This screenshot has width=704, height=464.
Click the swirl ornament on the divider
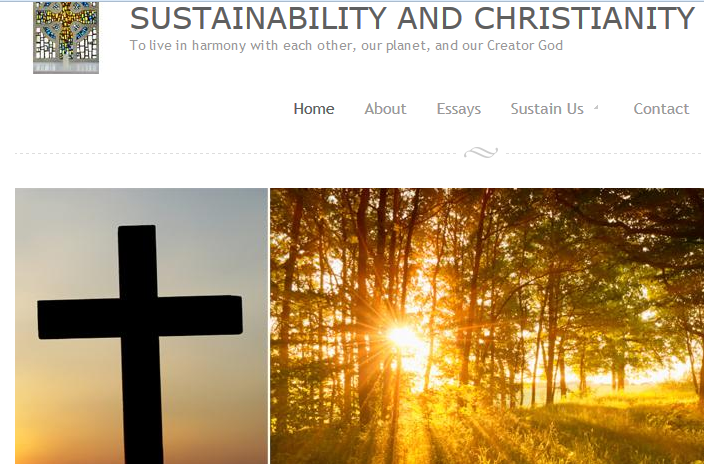(x=481, y=153)
